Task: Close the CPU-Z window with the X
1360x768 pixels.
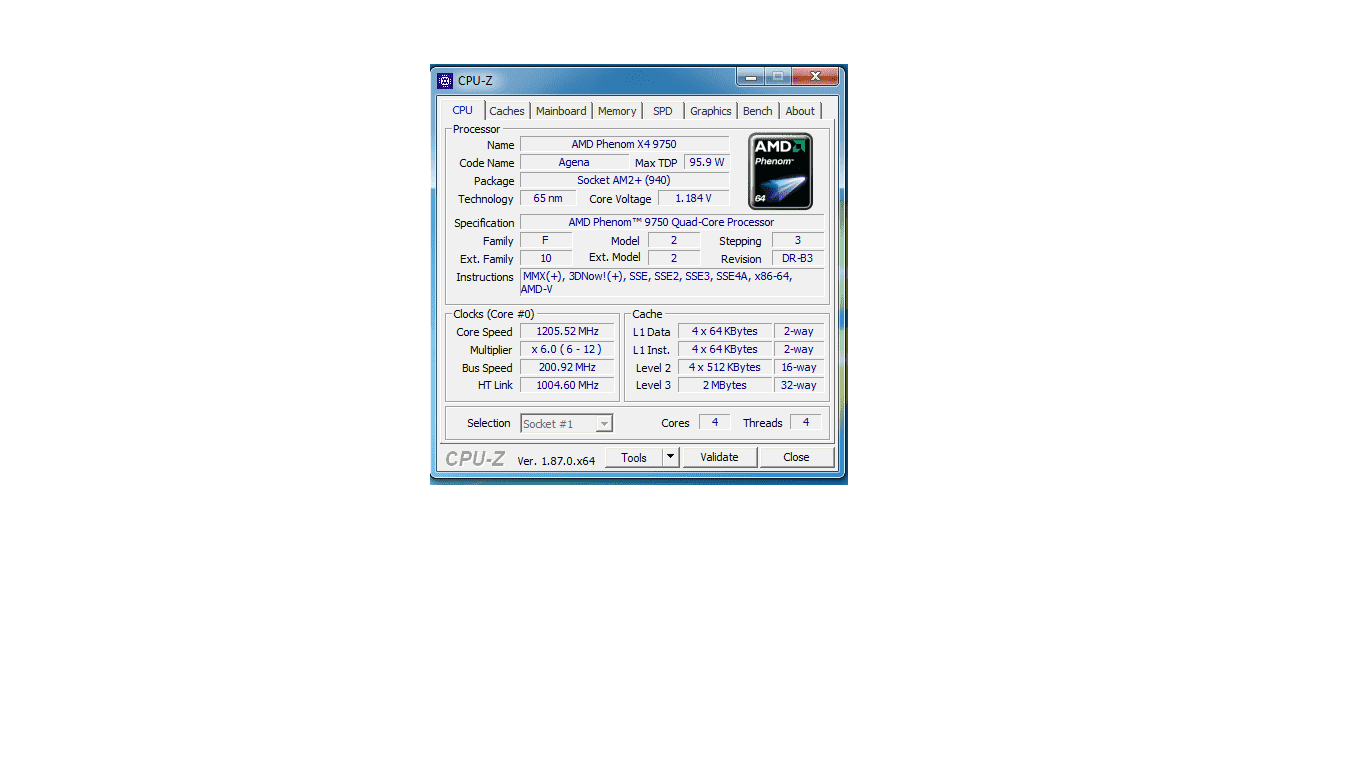Action: (x=816, y=76)
